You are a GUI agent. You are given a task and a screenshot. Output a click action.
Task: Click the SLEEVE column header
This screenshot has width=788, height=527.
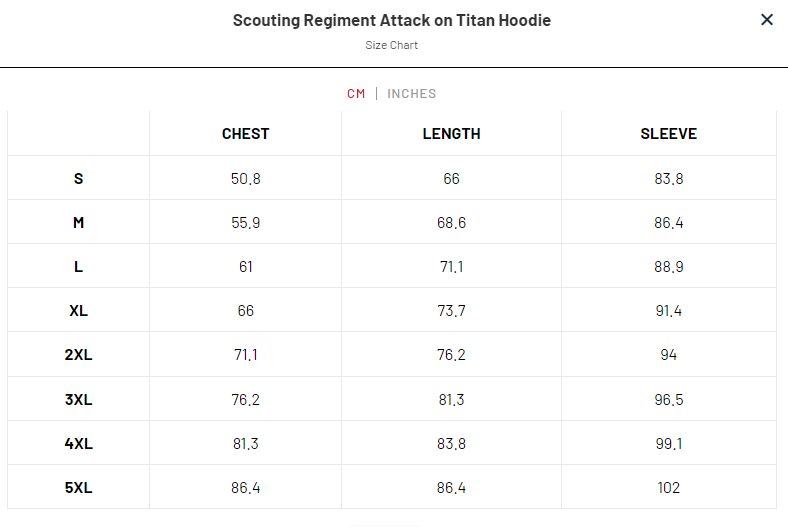pos(668,134)
